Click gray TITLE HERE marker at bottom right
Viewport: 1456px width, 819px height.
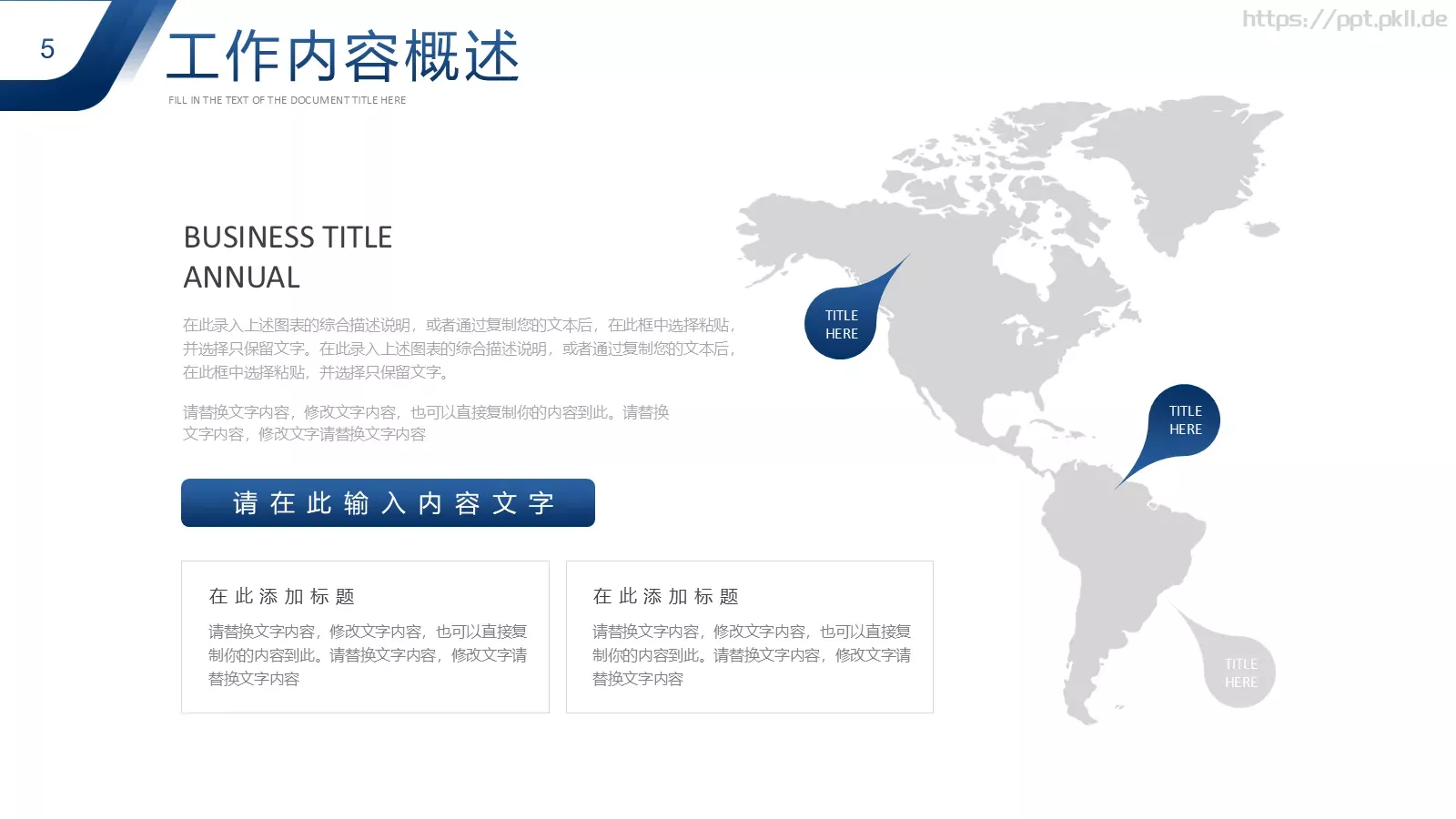(1240, 672)
